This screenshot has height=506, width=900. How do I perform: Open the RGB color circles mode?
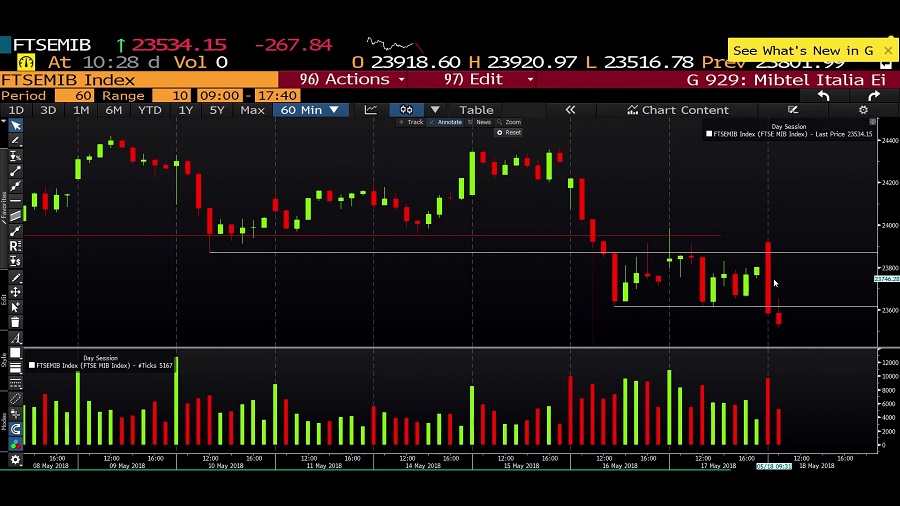(15, 444)
